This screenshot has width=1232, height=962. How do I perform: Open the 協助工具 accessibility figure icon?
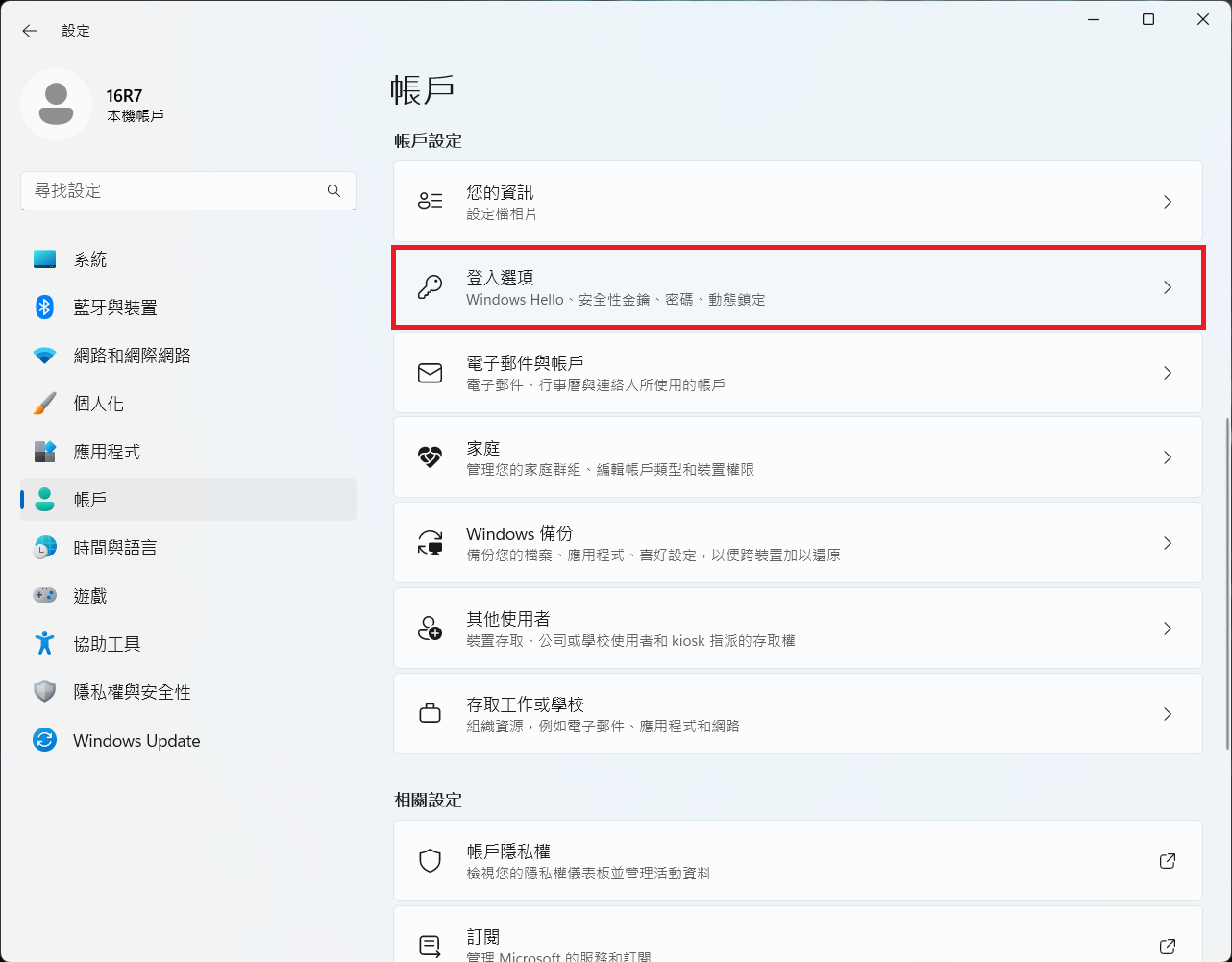pos(44,644)
